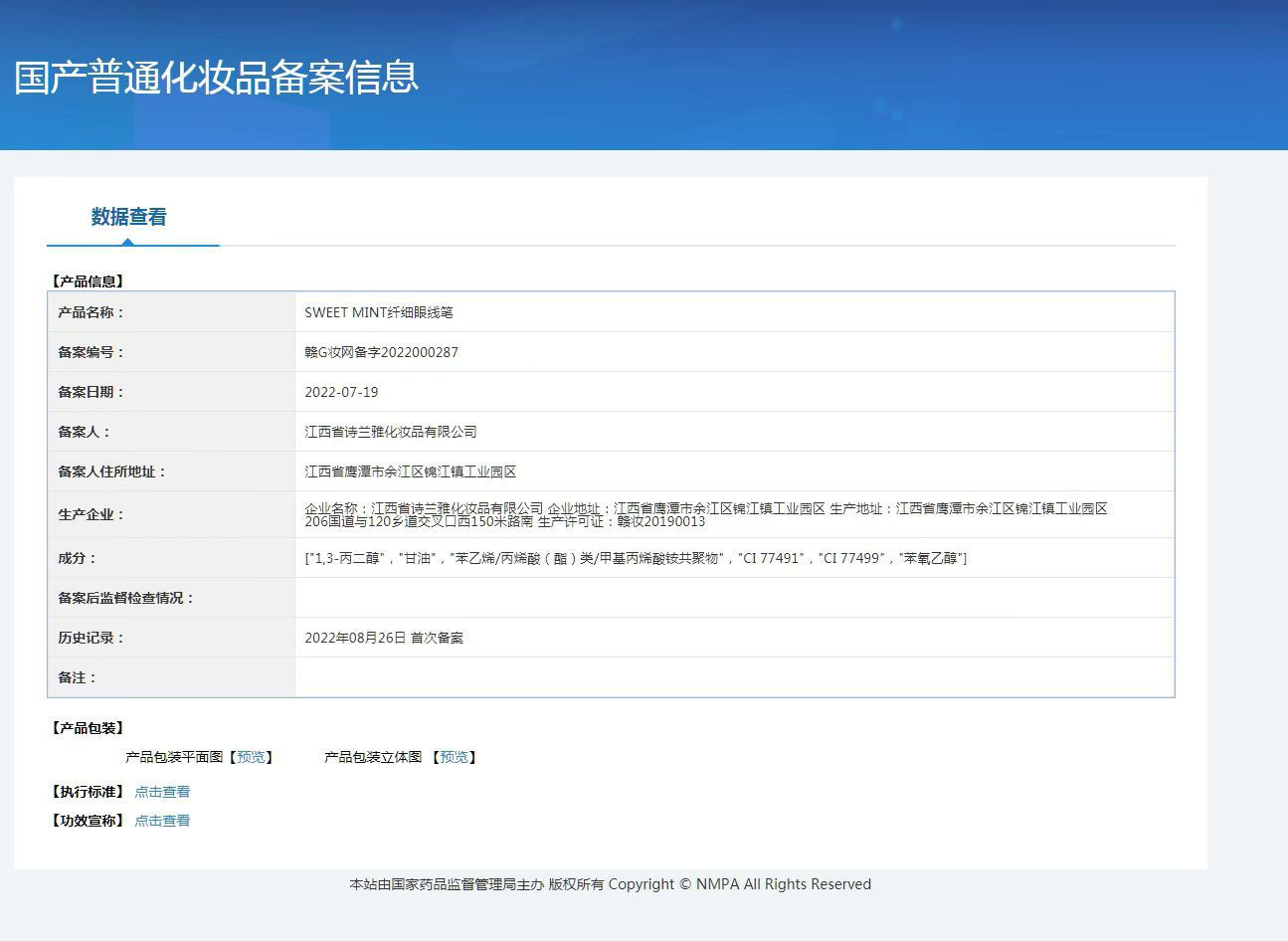This screenshot has height=941, width=1288.
Task: Click the empty 备案后监督检查情况 cell
Action: pos(734,598)
